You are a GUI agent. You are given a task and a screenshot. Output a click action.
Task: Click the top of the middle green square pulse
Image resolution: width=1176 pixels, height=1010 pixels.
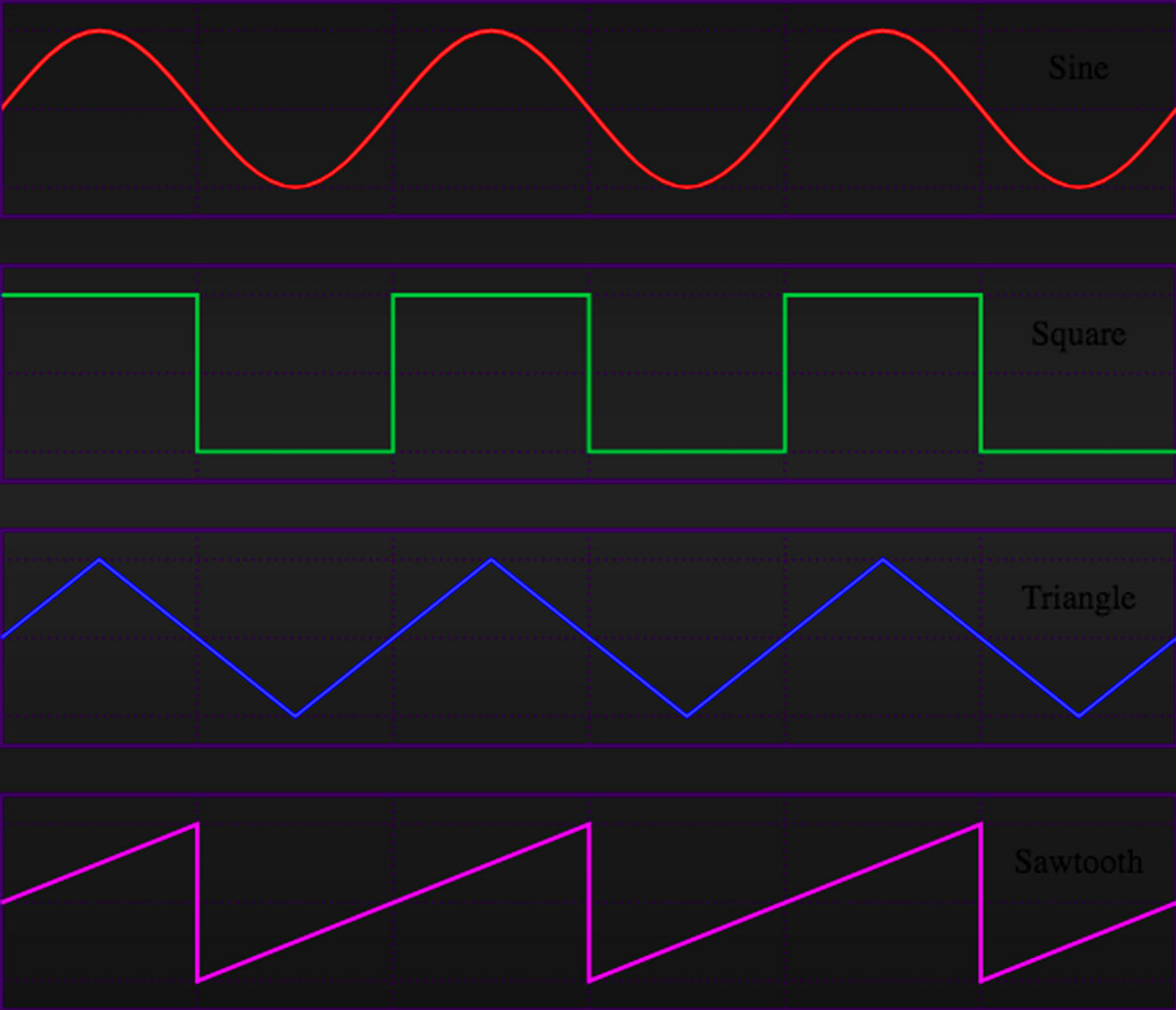491,295
